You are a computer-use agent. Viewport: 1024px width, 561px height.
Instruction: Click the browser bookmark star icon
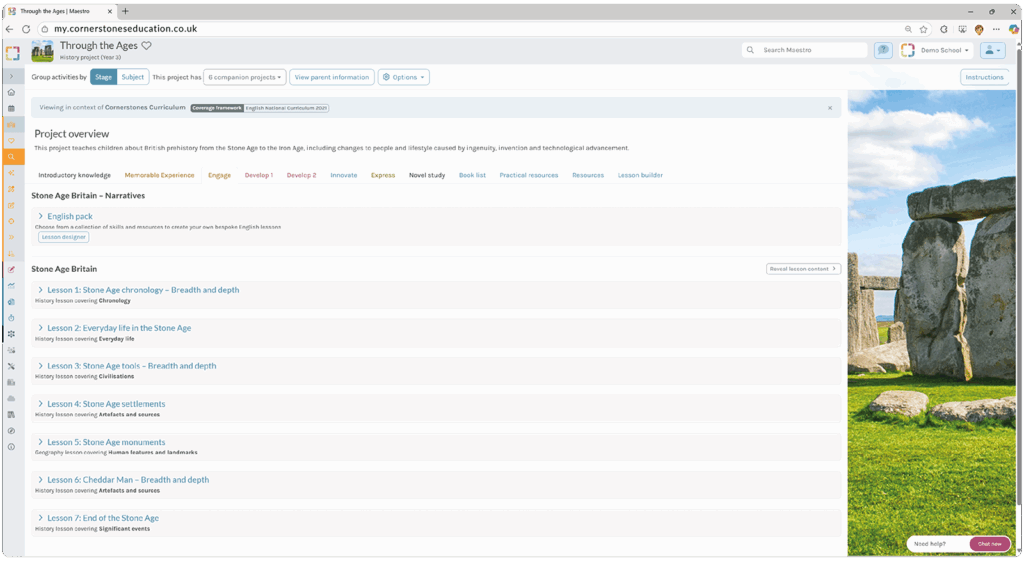924,29
